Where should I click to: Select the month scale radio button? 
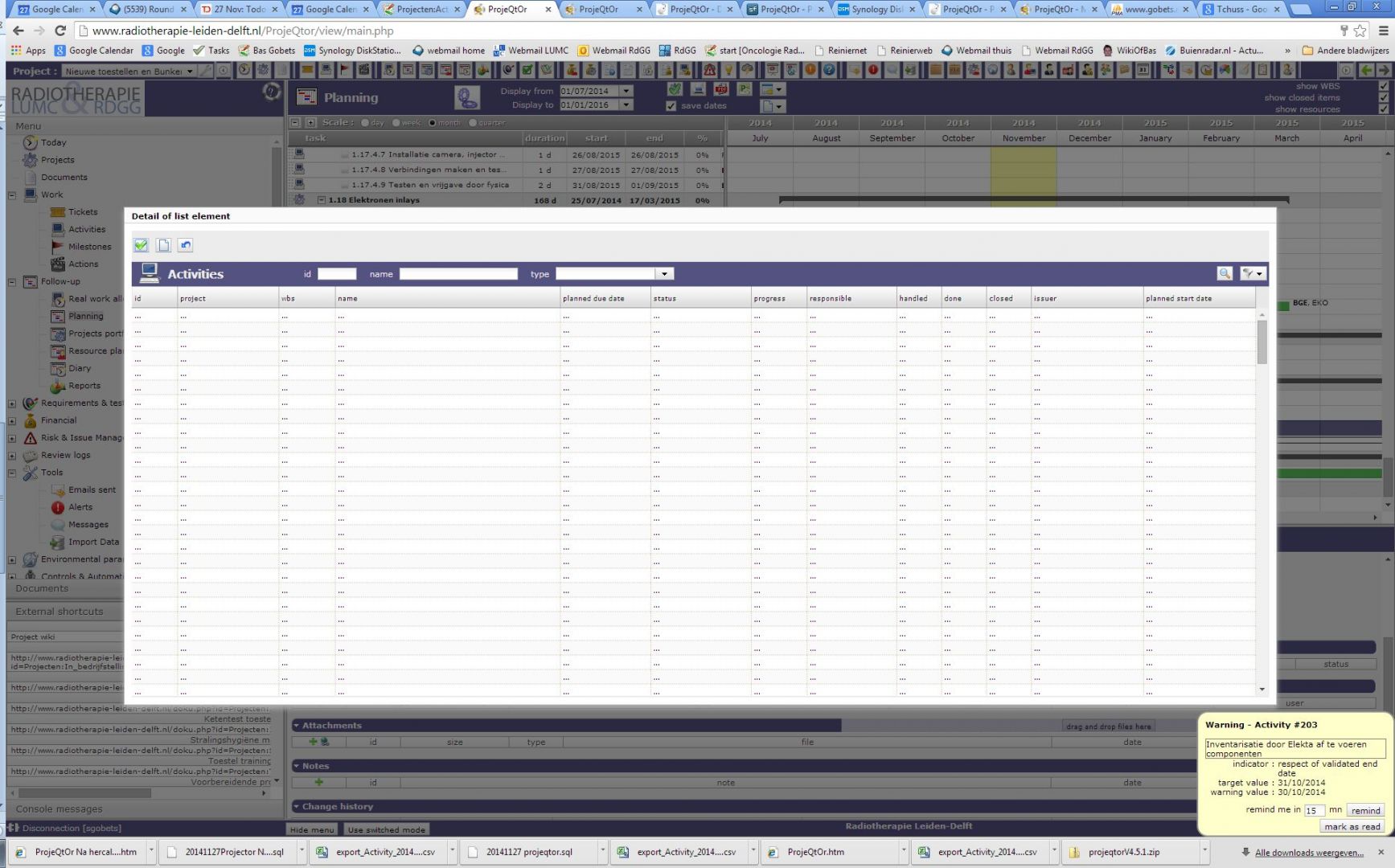pos(433,123)
